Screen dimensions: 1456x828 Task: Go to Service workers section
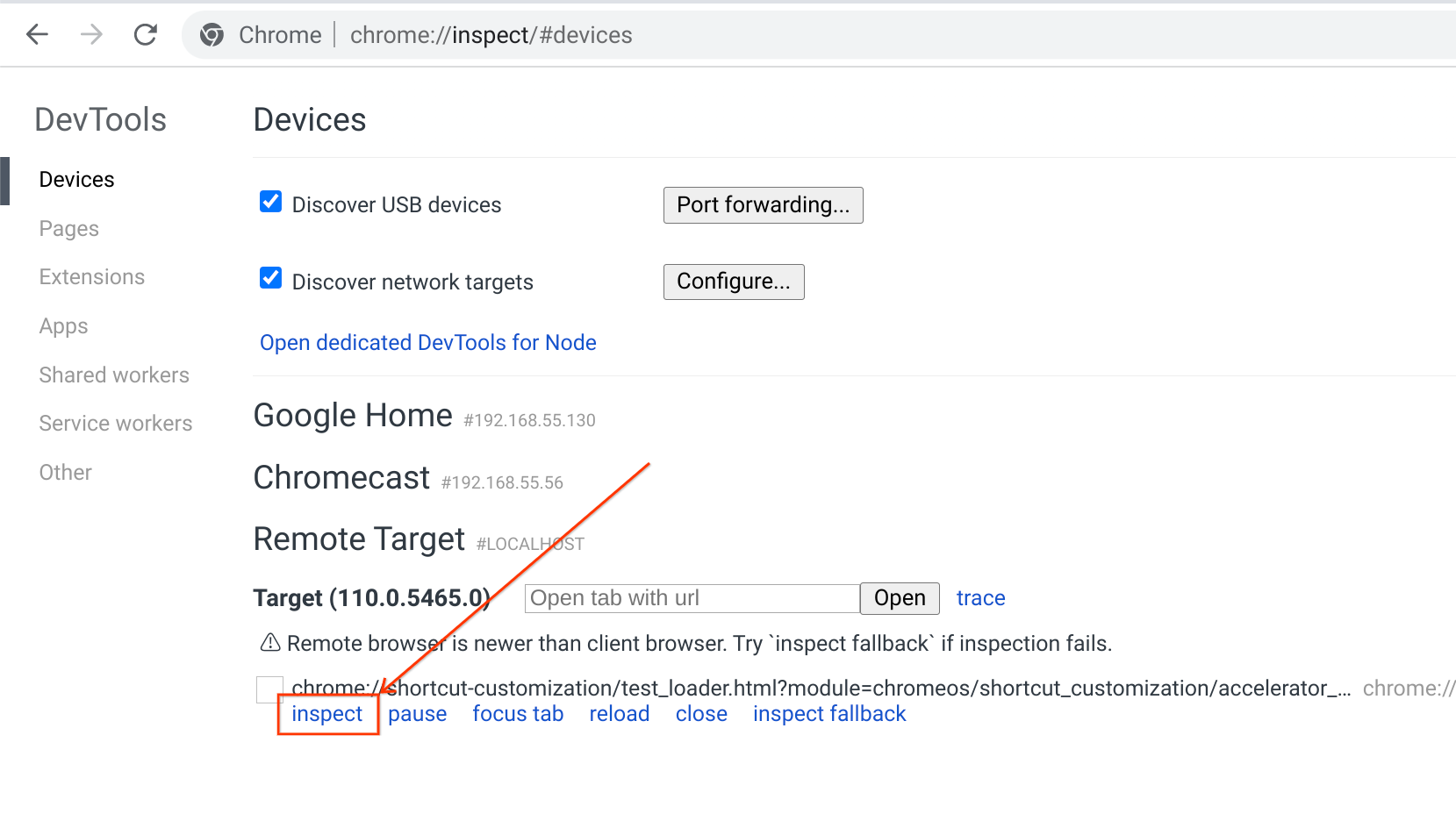pos(116,424)
